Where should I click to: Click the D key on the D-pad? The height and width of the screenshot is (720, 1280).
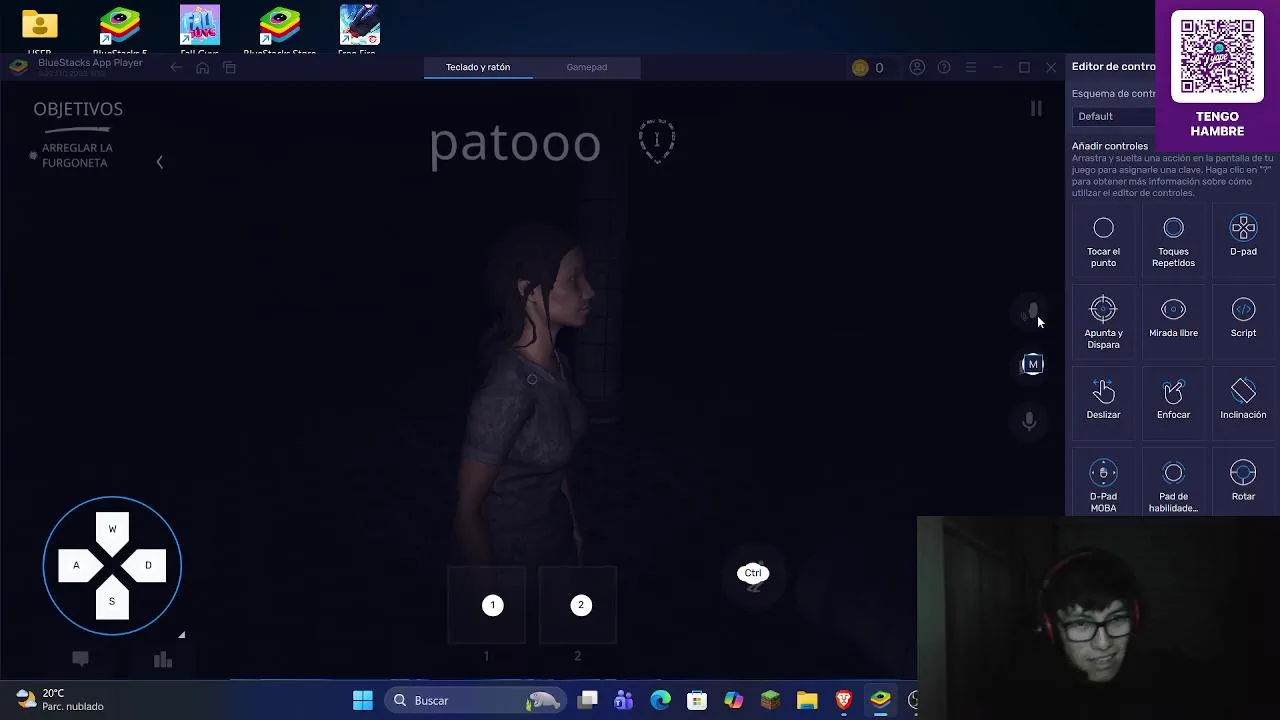click(x=148, y=565)
